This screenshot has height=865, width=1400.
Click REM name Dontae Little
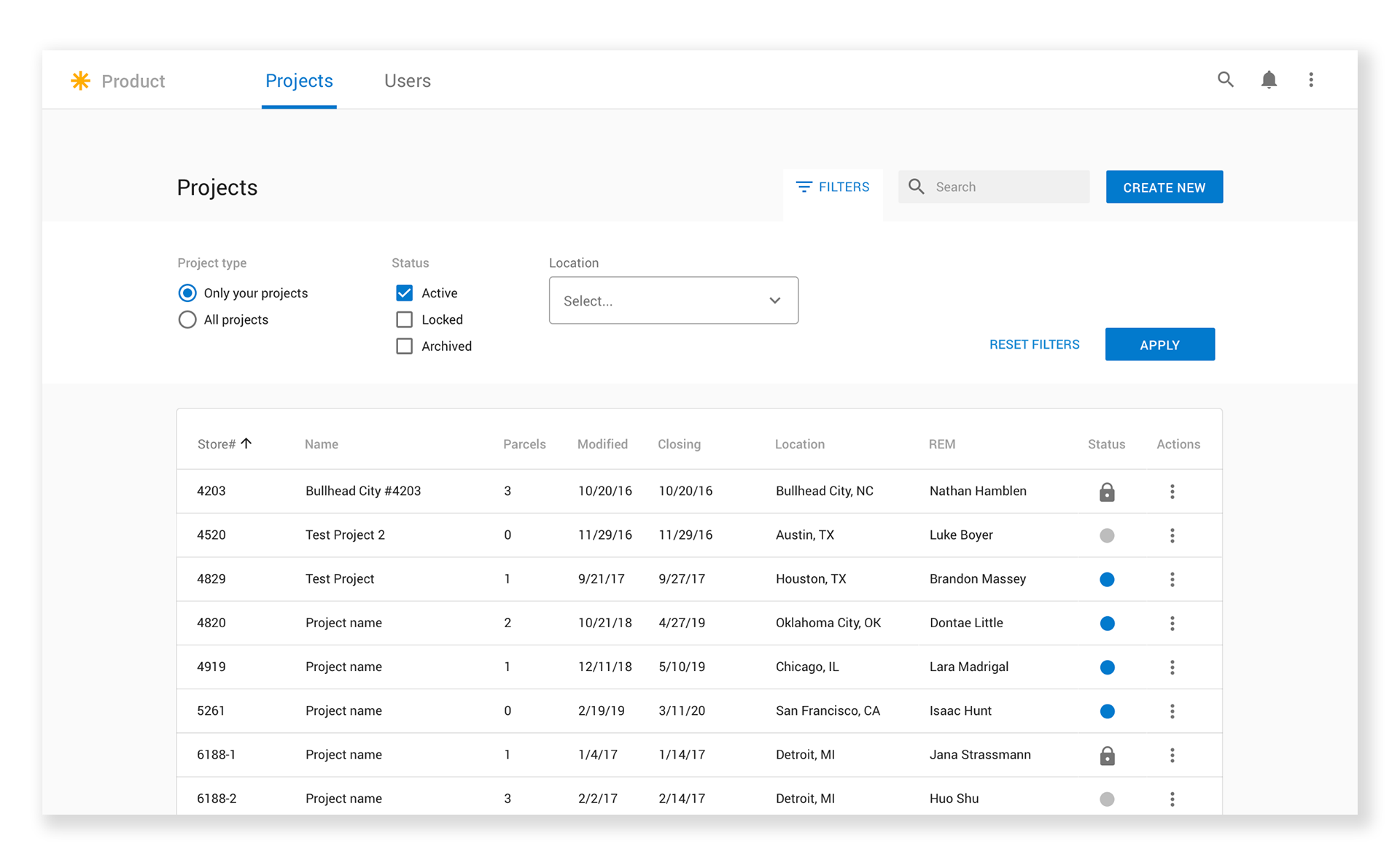[x=966, y=622]
